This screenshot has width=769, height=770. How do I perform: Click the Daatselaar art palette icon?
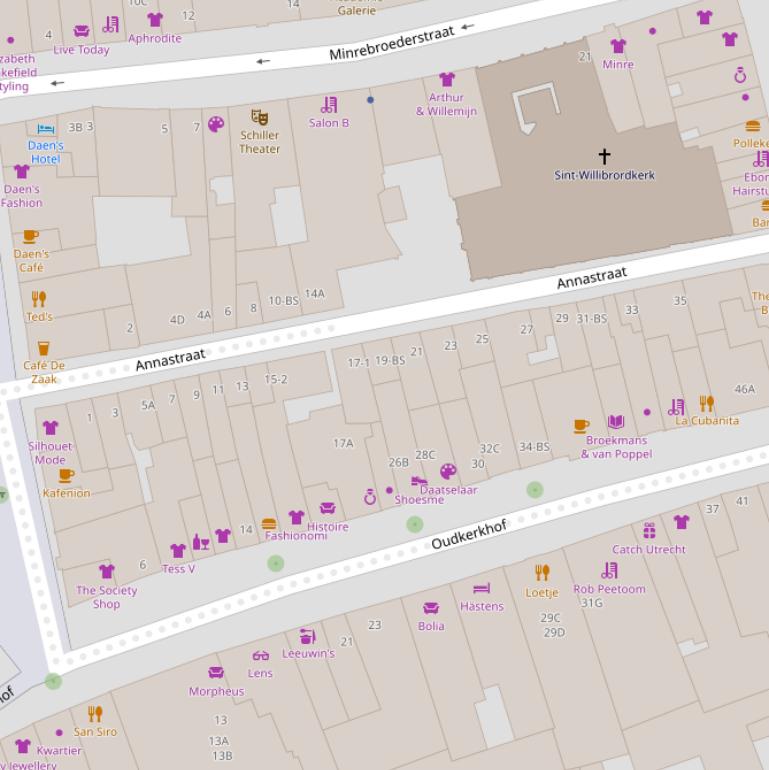448,472
